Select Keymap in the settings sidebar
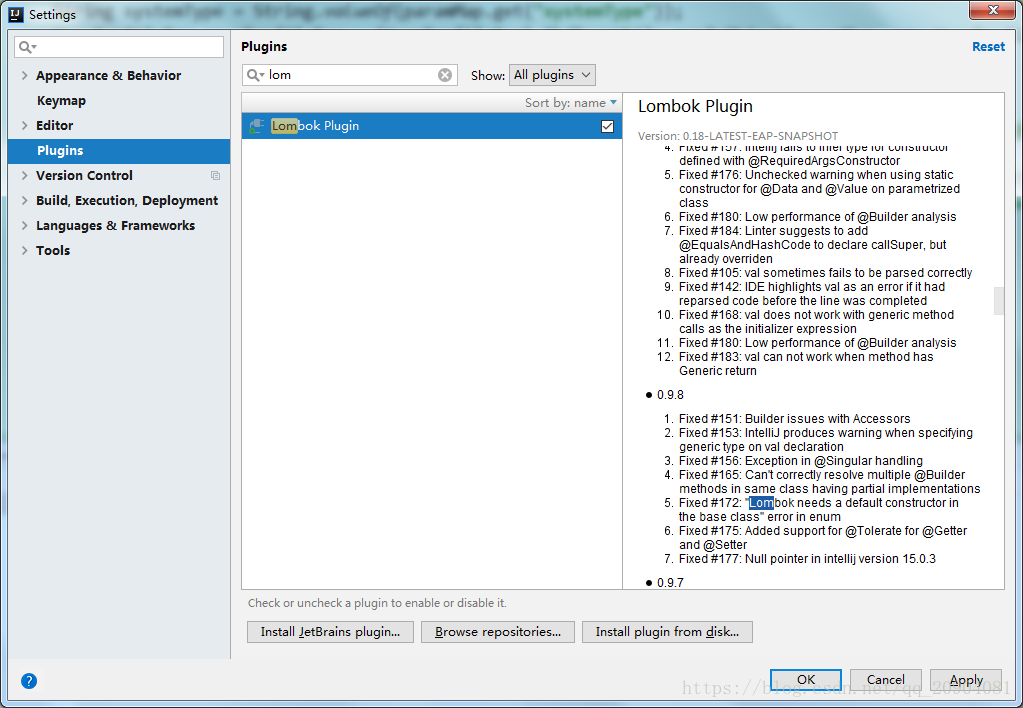The height and width of the screenshot is (708, 1023). (61, 101)
